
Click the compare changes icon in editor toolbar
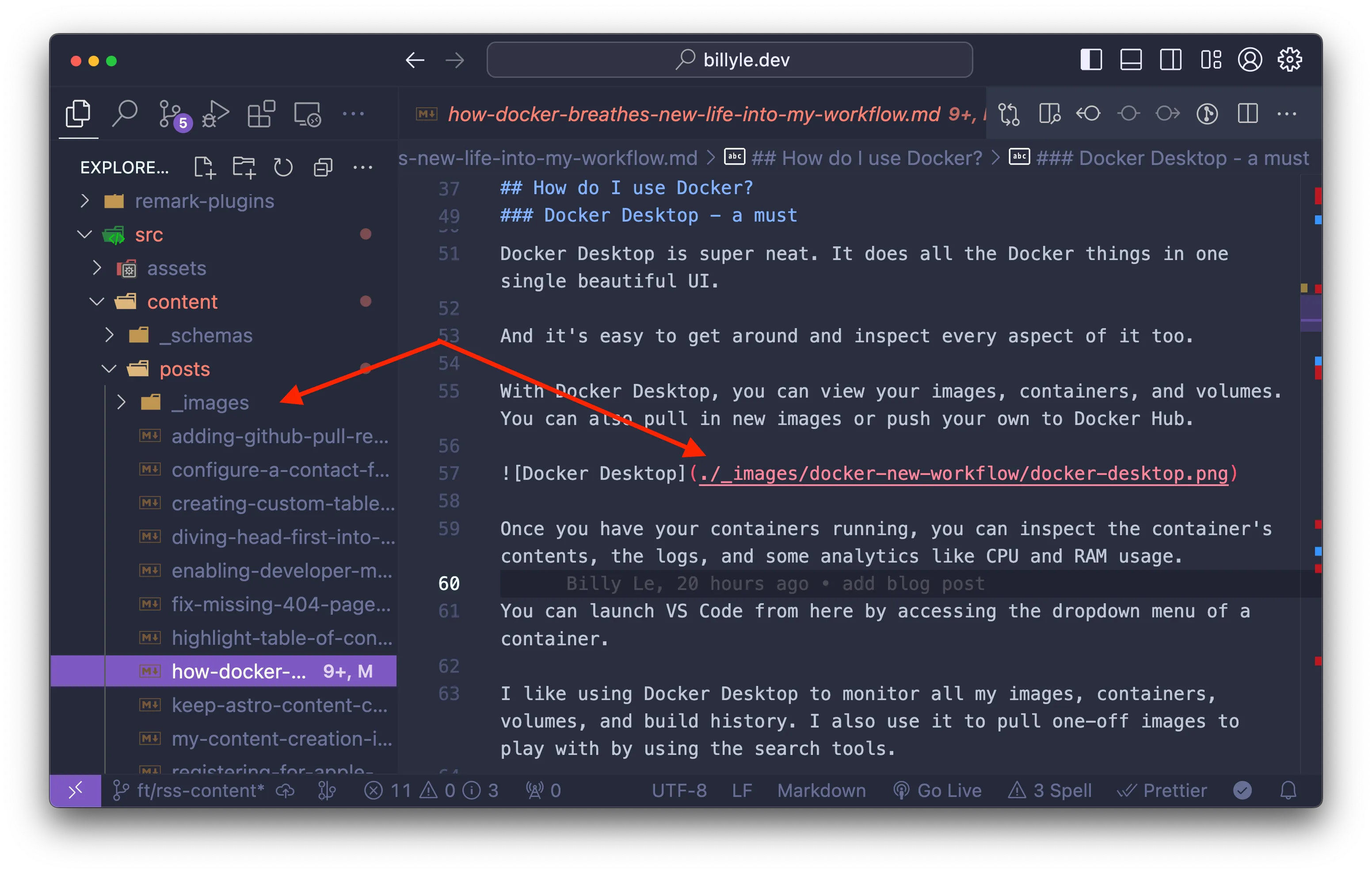tap(1009, 114)
